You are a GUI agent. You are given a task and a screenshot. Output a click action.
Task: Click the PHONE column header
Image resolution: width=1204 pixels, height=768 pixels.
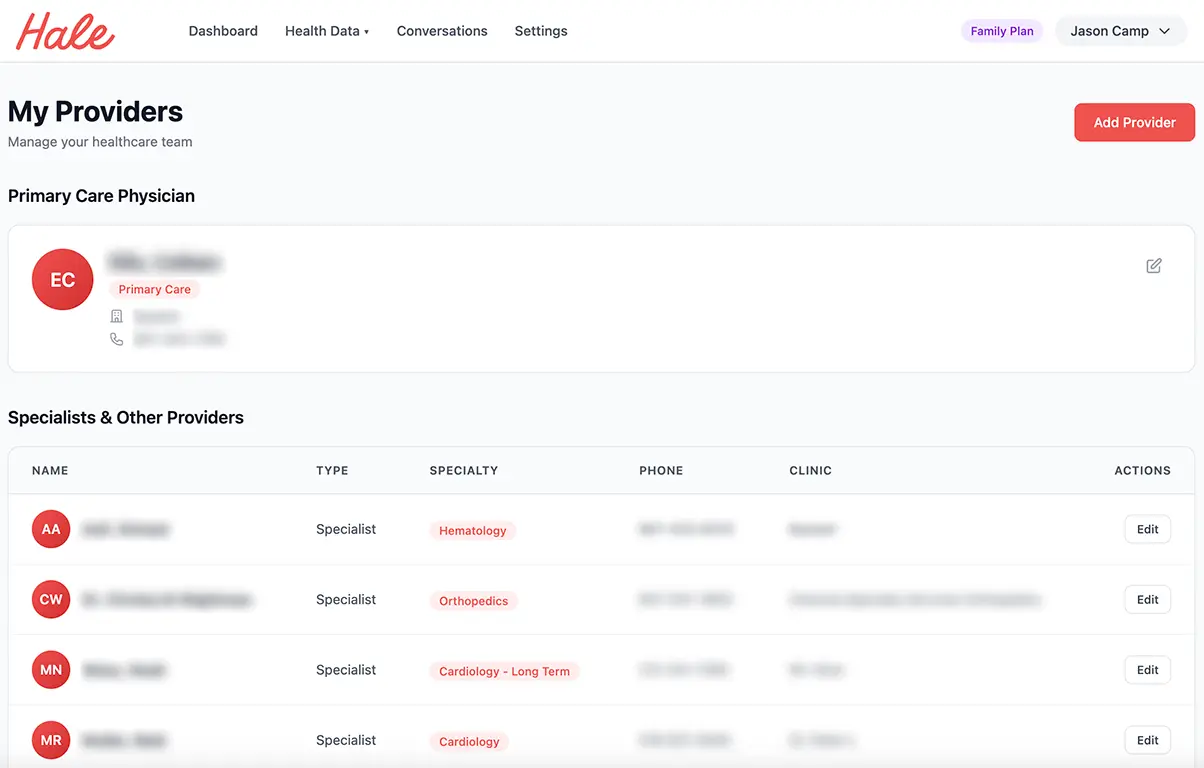[661, 470]
